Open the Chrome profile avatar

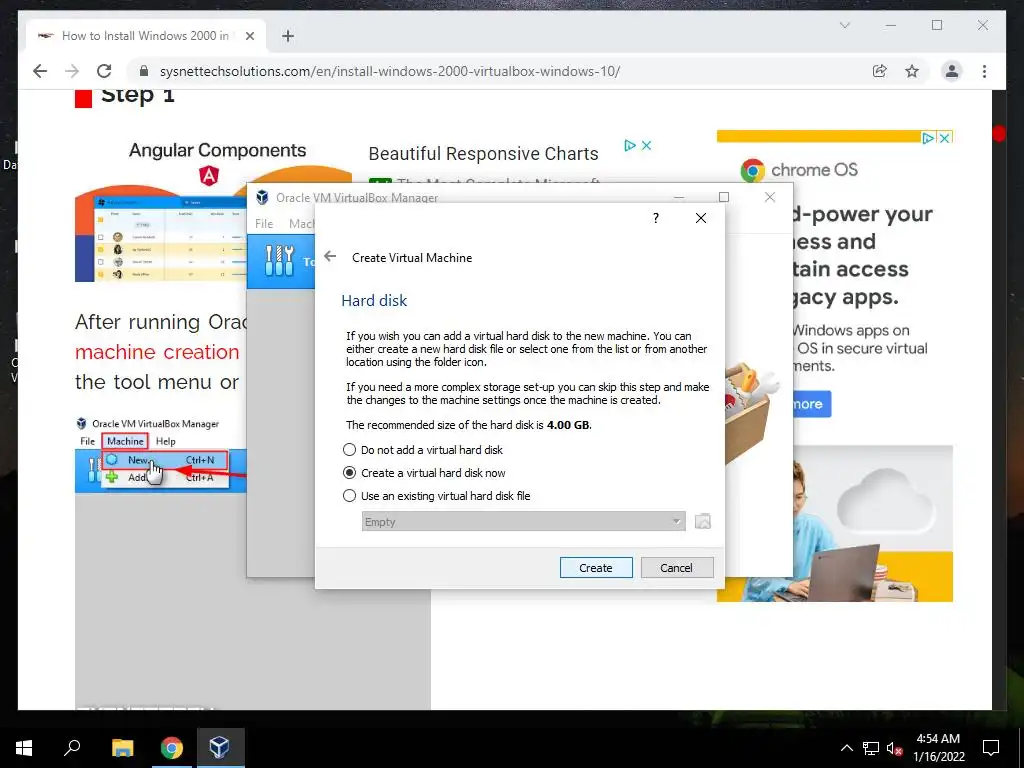pyautogui.click(x=952, y=71)
